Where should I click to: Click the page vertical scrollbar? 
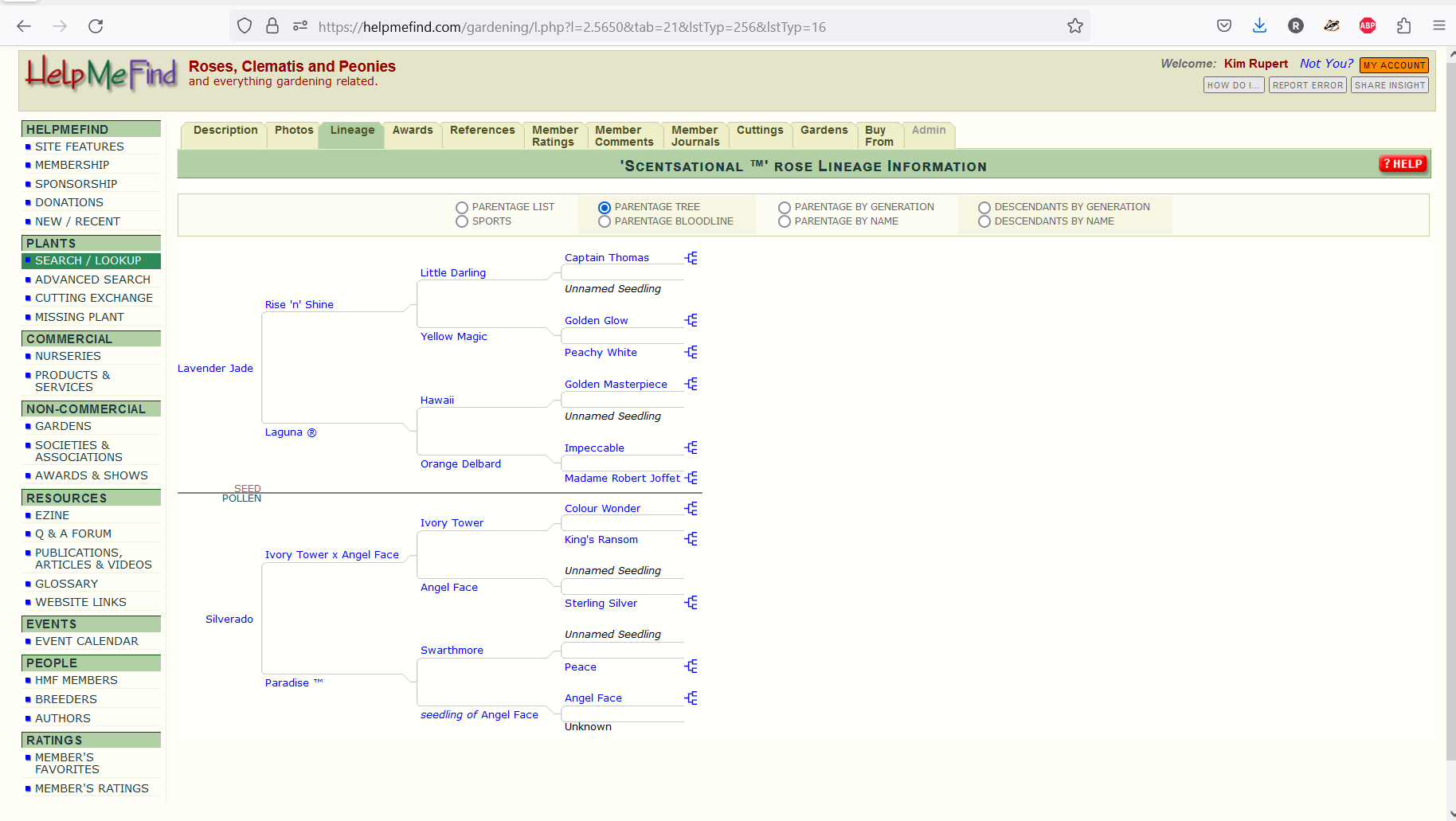(x=1450, y=410)
